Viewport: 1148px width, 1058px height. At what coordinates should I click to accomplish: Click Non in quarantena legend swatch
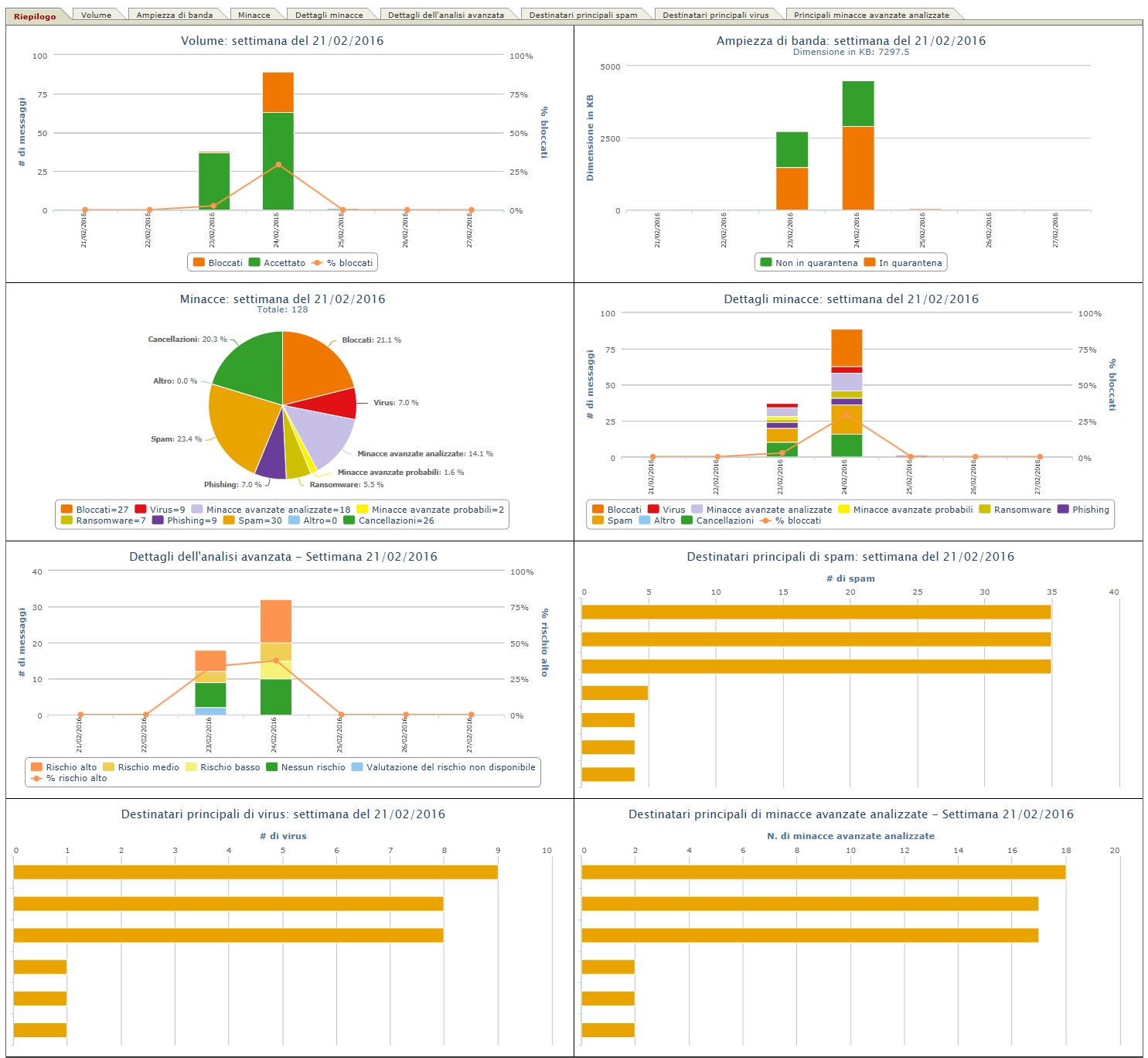click(x=766, y=263)
